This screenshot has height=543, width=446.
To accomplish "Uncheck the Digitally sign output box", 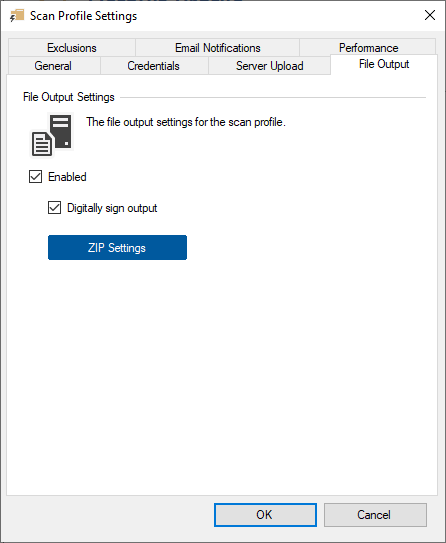I will point(54,208).
